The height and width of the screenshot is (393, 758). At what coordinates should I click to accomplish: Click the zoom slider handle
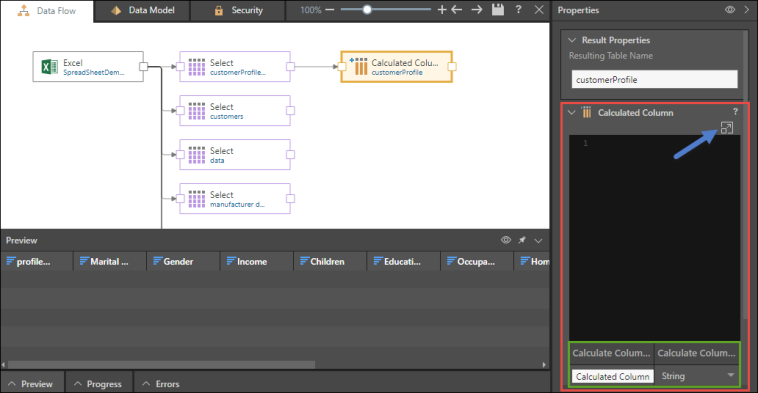pos(367,10)
